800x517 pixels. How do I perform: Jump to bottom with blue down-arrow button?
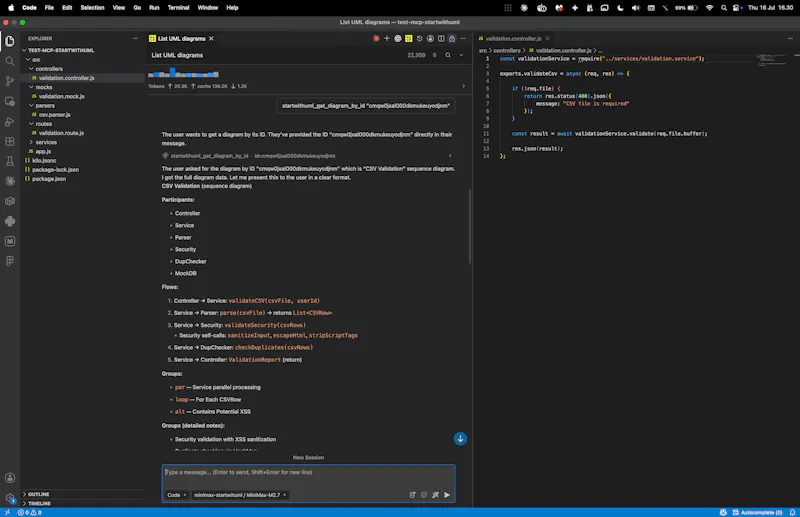(x=460, y=438)
